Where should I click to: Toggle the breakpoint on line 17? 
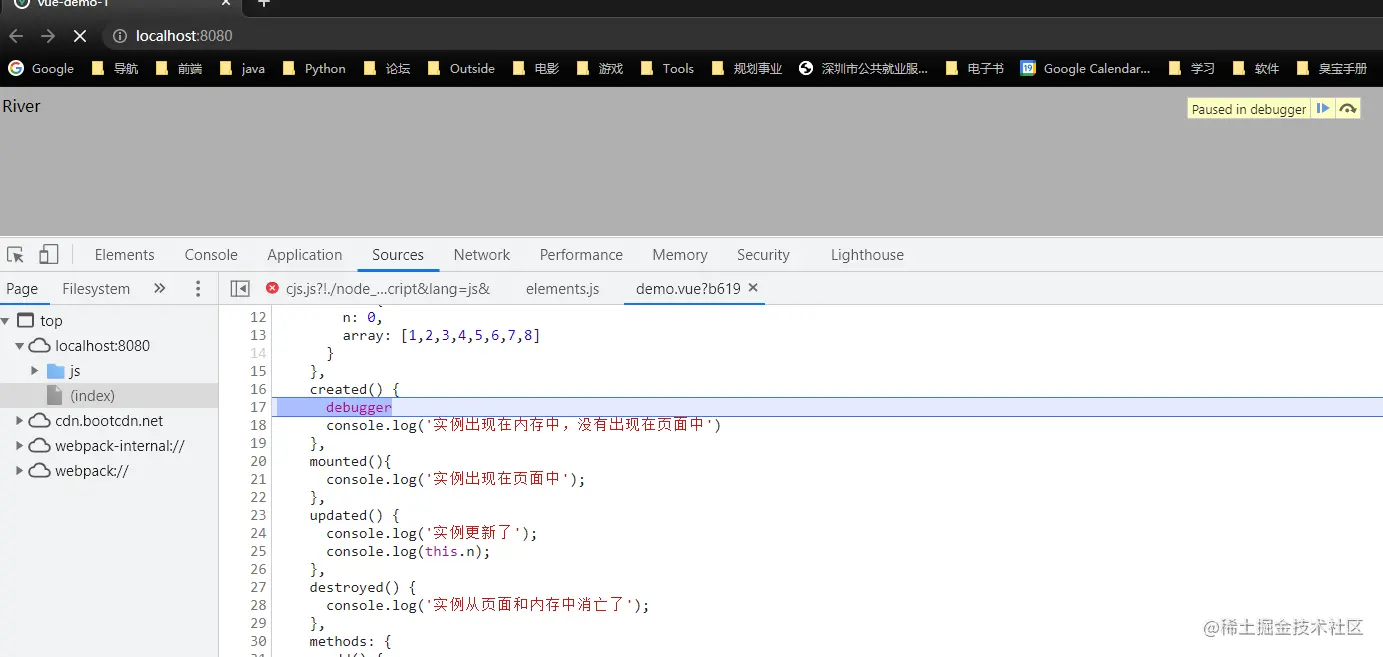point(258,407)
